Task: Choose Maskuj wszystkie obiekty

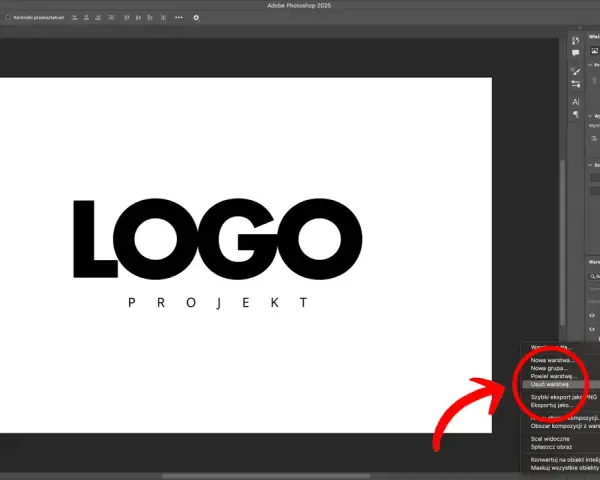Action: tap(565, 468)
